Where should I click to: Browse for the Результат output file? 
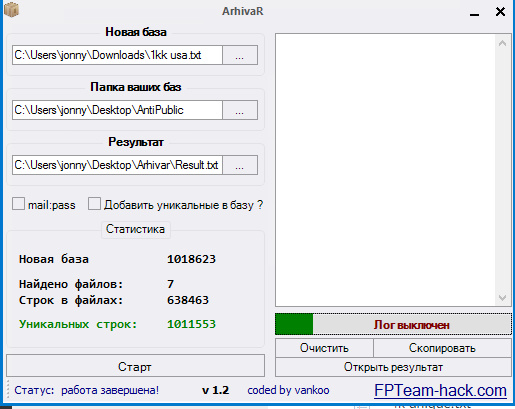point(240,165)
